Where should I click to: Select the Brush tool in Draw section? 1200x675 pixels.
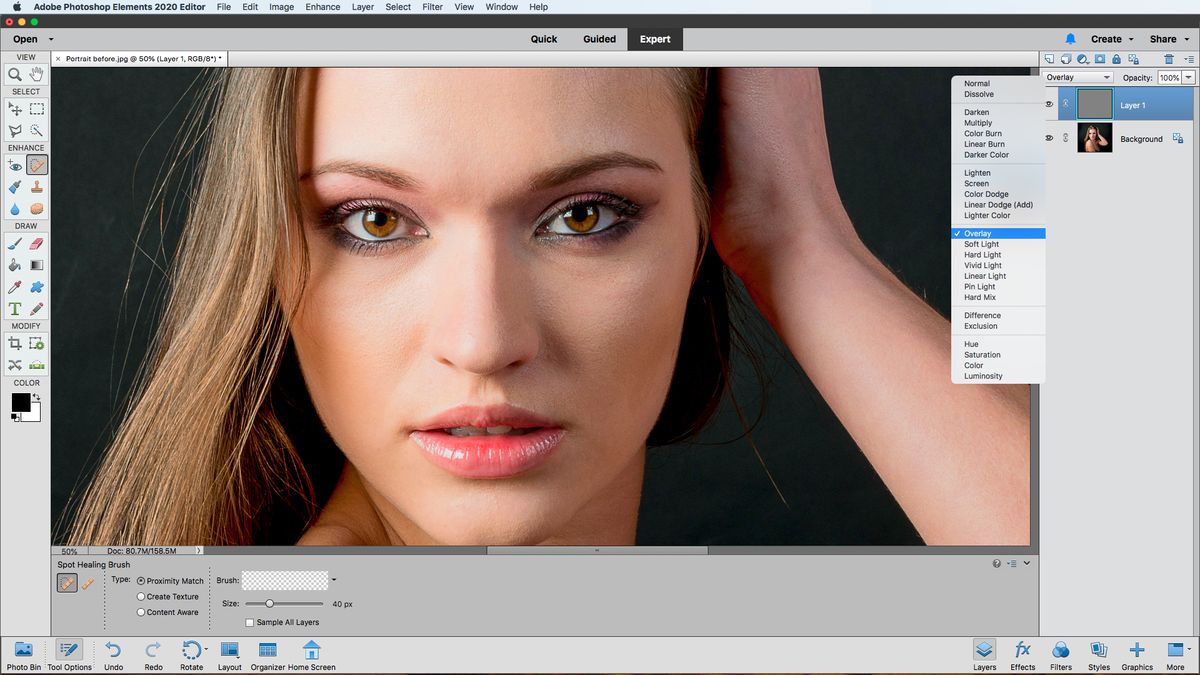(x=15, y=243)
